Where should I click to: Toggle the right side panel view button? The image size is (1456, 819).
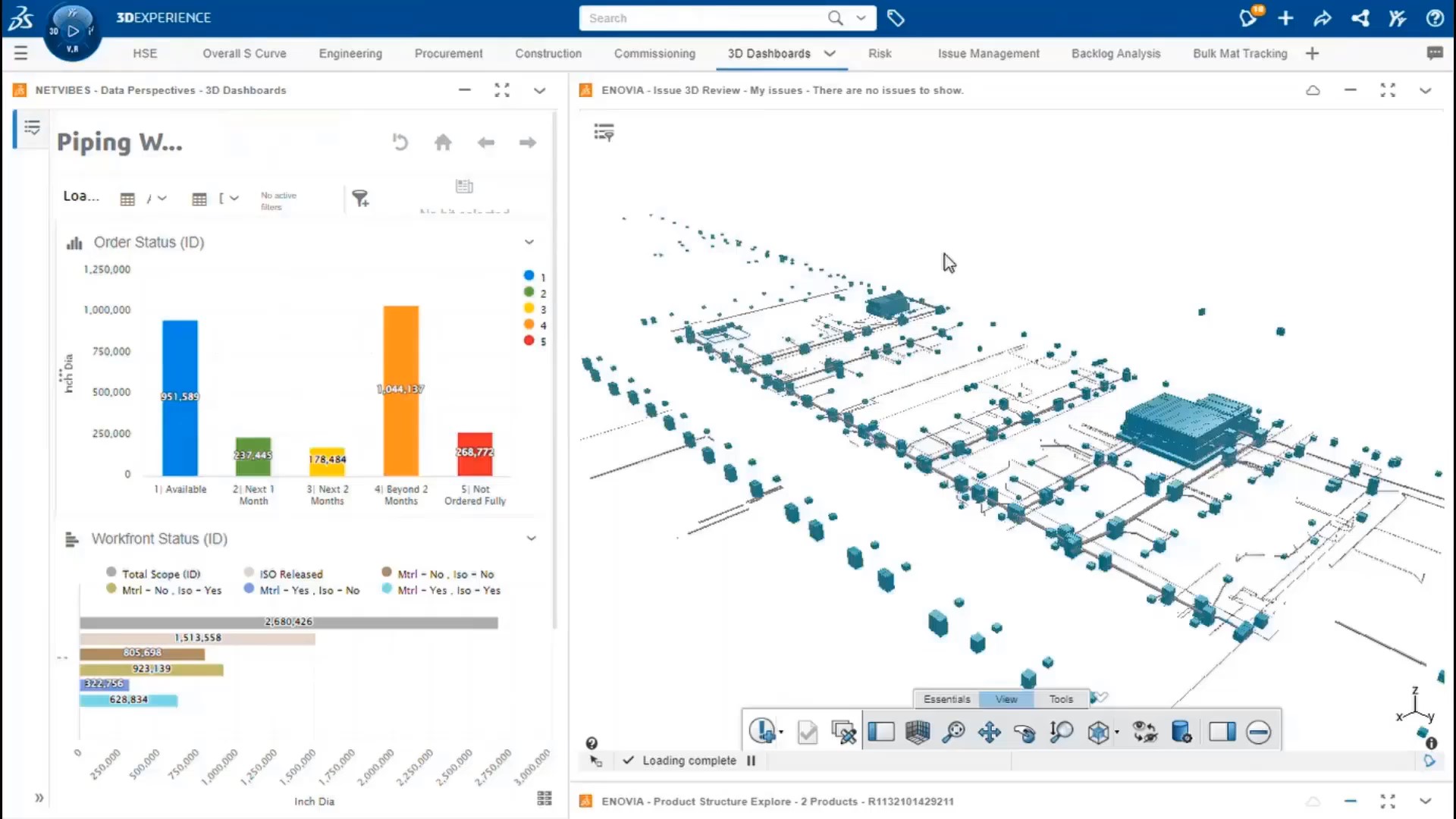coord(1222,732)
